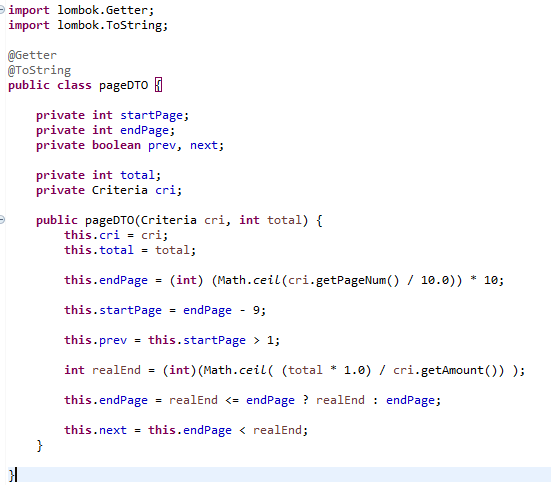Click 'this.prev = this.startPage > 1;' line
The image size is (551, 485).
172,340
